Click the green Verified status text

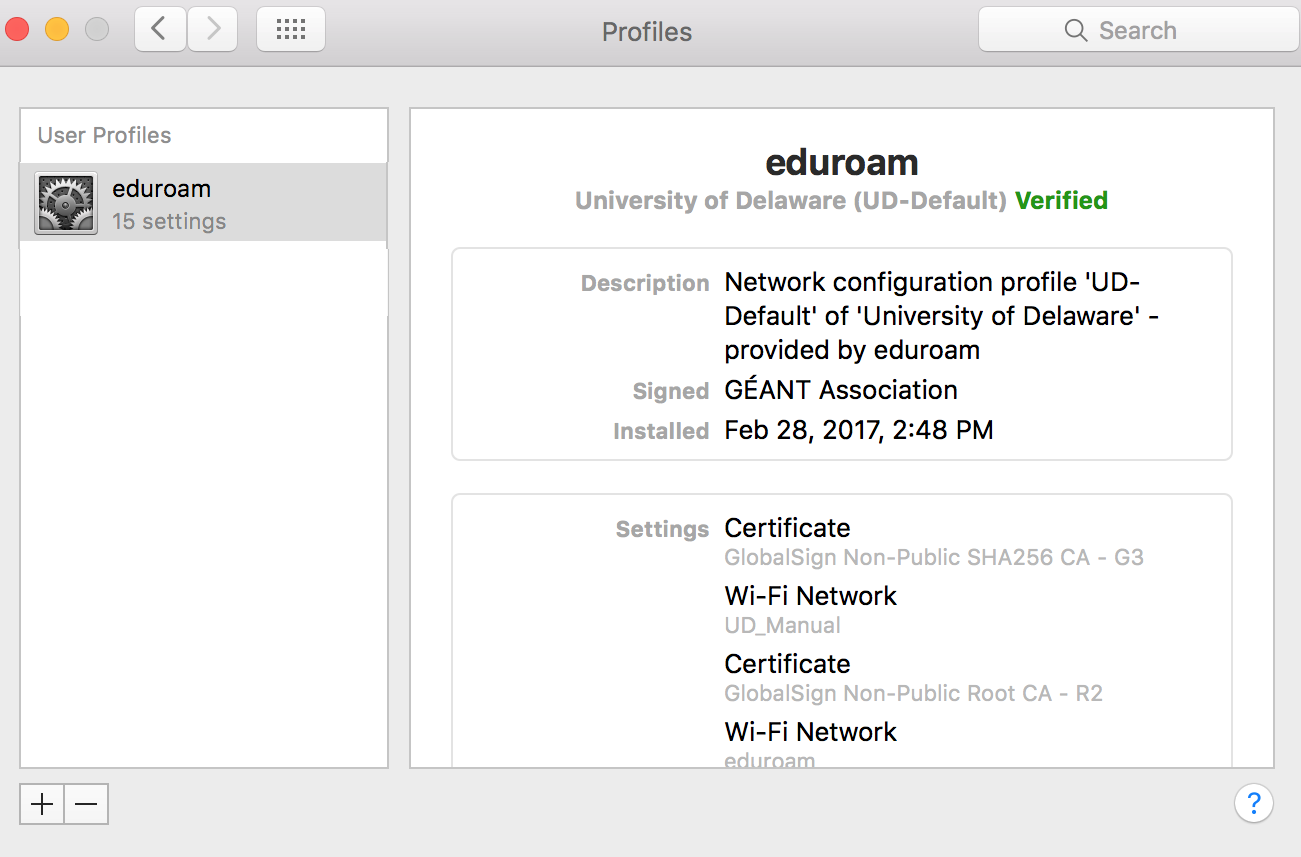(x=1061, y=200)
